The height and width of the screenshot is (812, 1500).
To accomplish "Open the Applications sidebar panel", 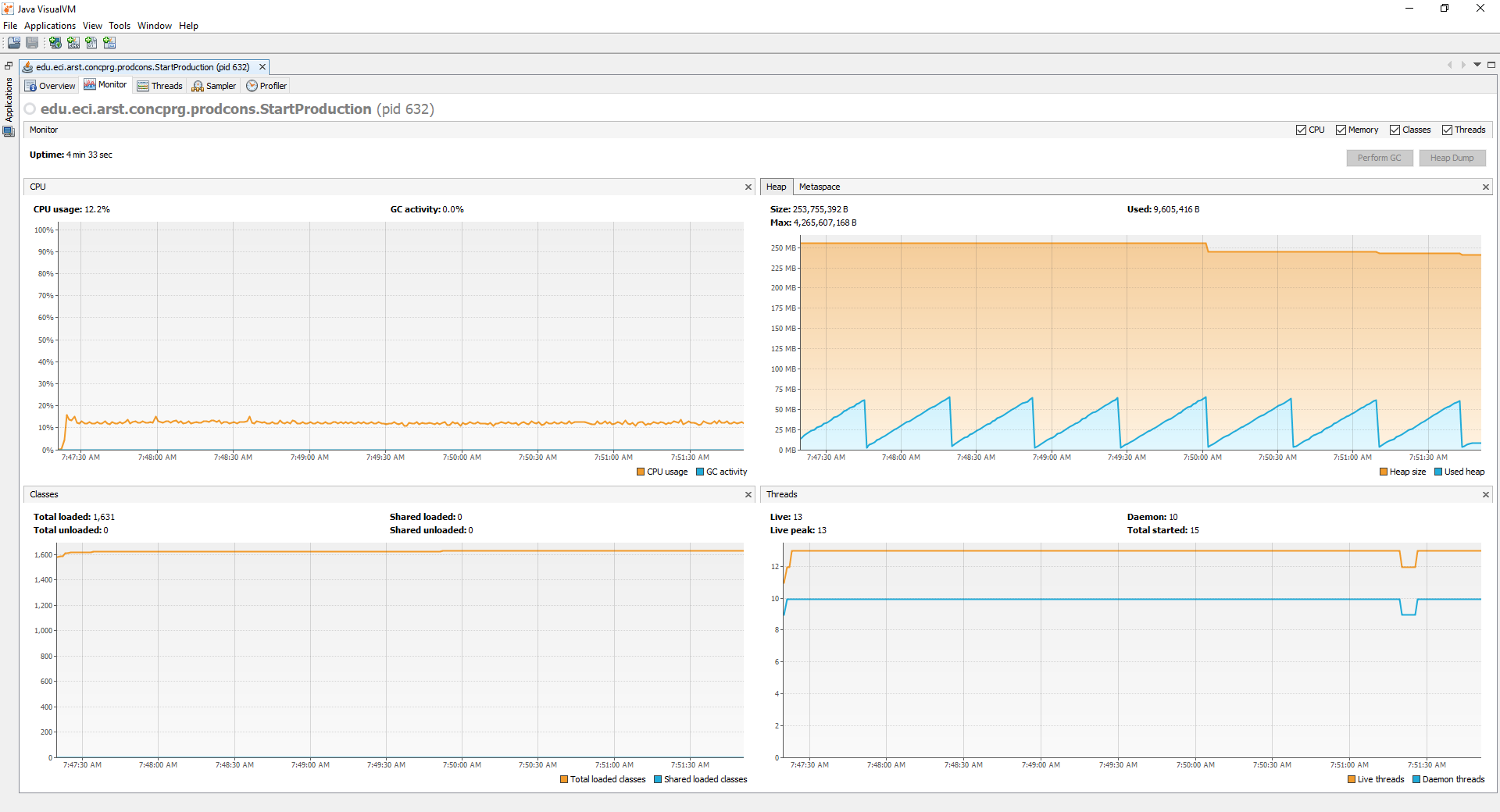I will point(9,100).
